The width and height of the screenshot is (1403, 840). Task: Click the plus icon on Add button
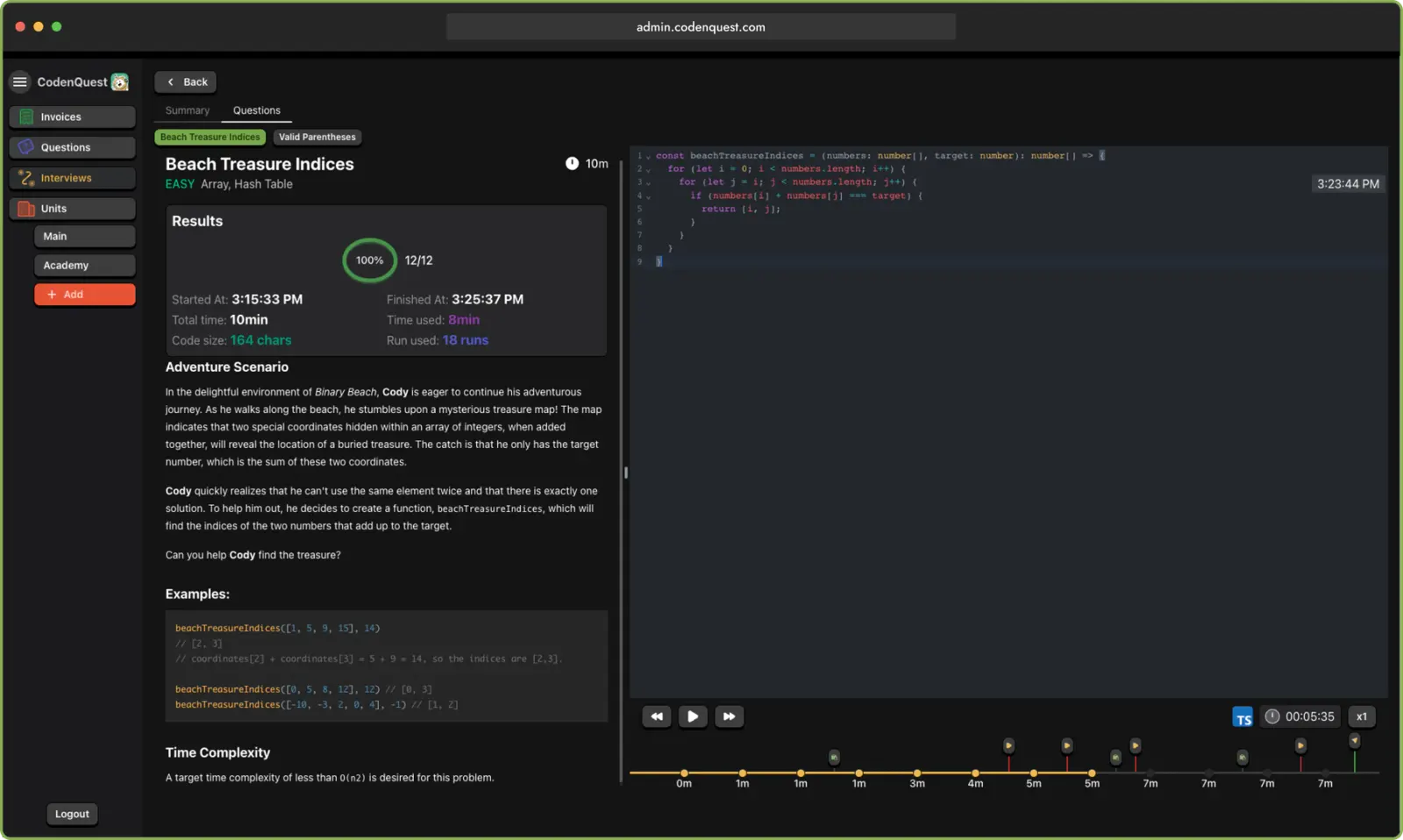point(52,295)
